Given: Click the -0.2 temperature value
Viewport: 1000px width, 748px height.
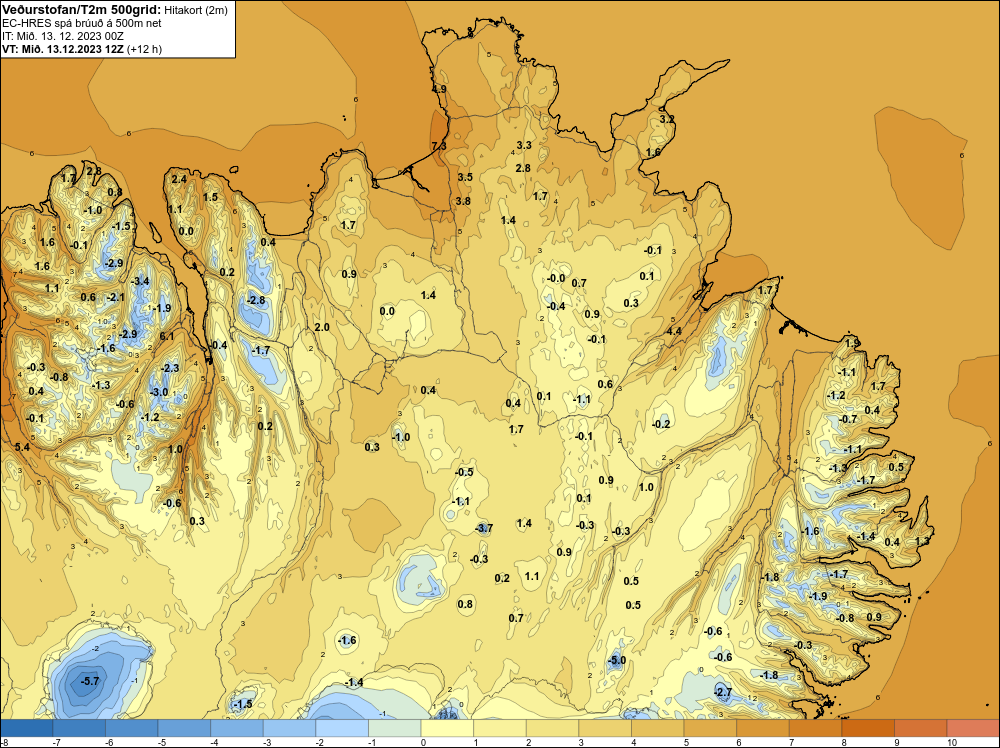Looking at the screenshot, I should coord(661,424).
